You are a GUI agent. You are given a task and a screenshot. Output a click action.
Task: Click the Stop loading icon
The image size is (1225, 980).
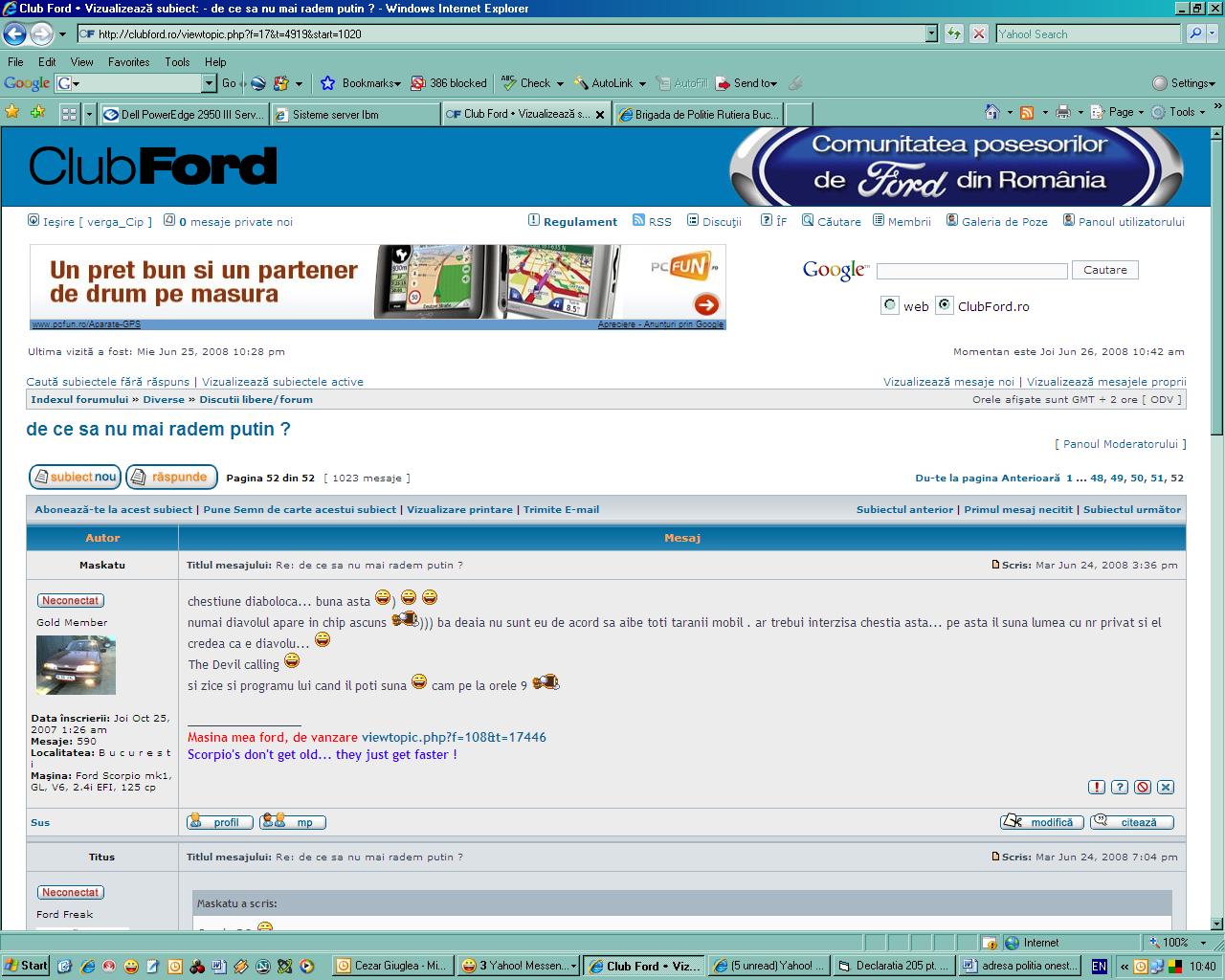[978, 33]
